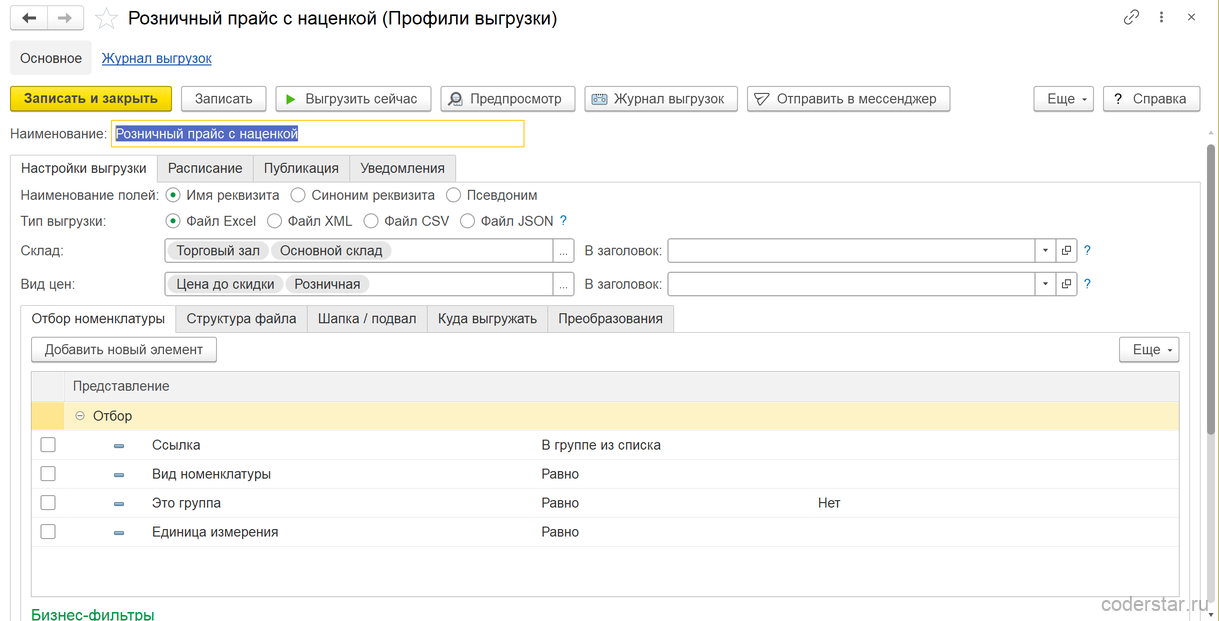Expand Вид цен 'В заголовок' dropdown arrow
1219x621 pixels.
coord(1044,284)
